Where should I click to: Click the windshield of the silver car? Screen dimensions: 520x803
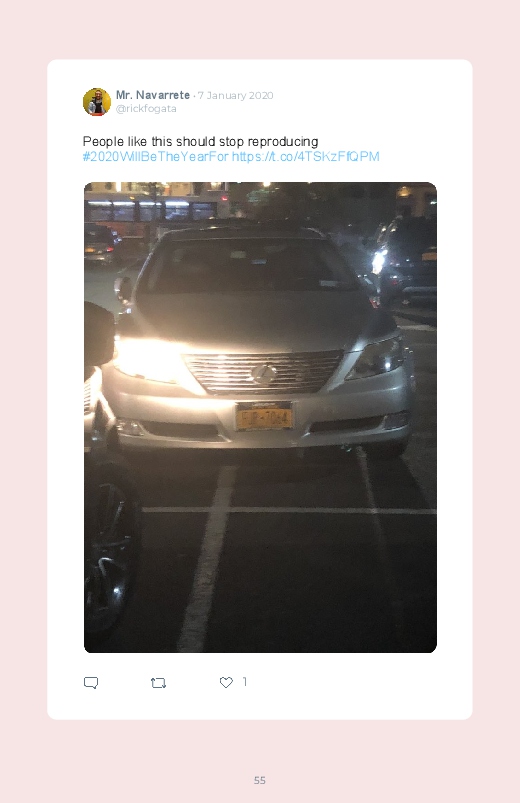coord(249,265)
